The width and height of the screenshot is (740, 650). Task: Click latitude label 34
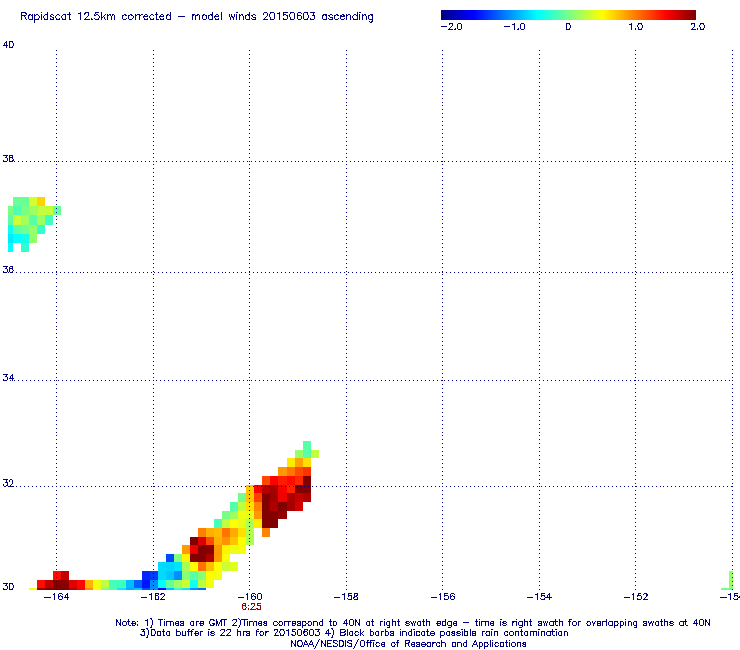[8, 378]
